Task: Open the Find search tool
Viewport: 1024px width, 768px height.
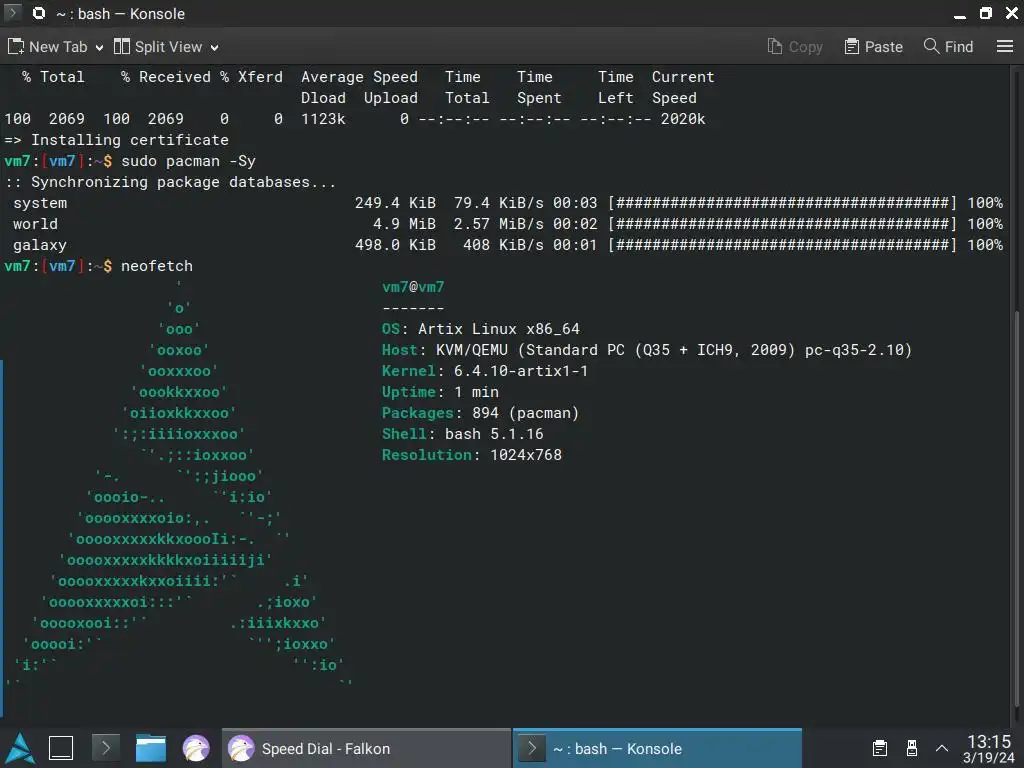Action: tap(948, 47)
